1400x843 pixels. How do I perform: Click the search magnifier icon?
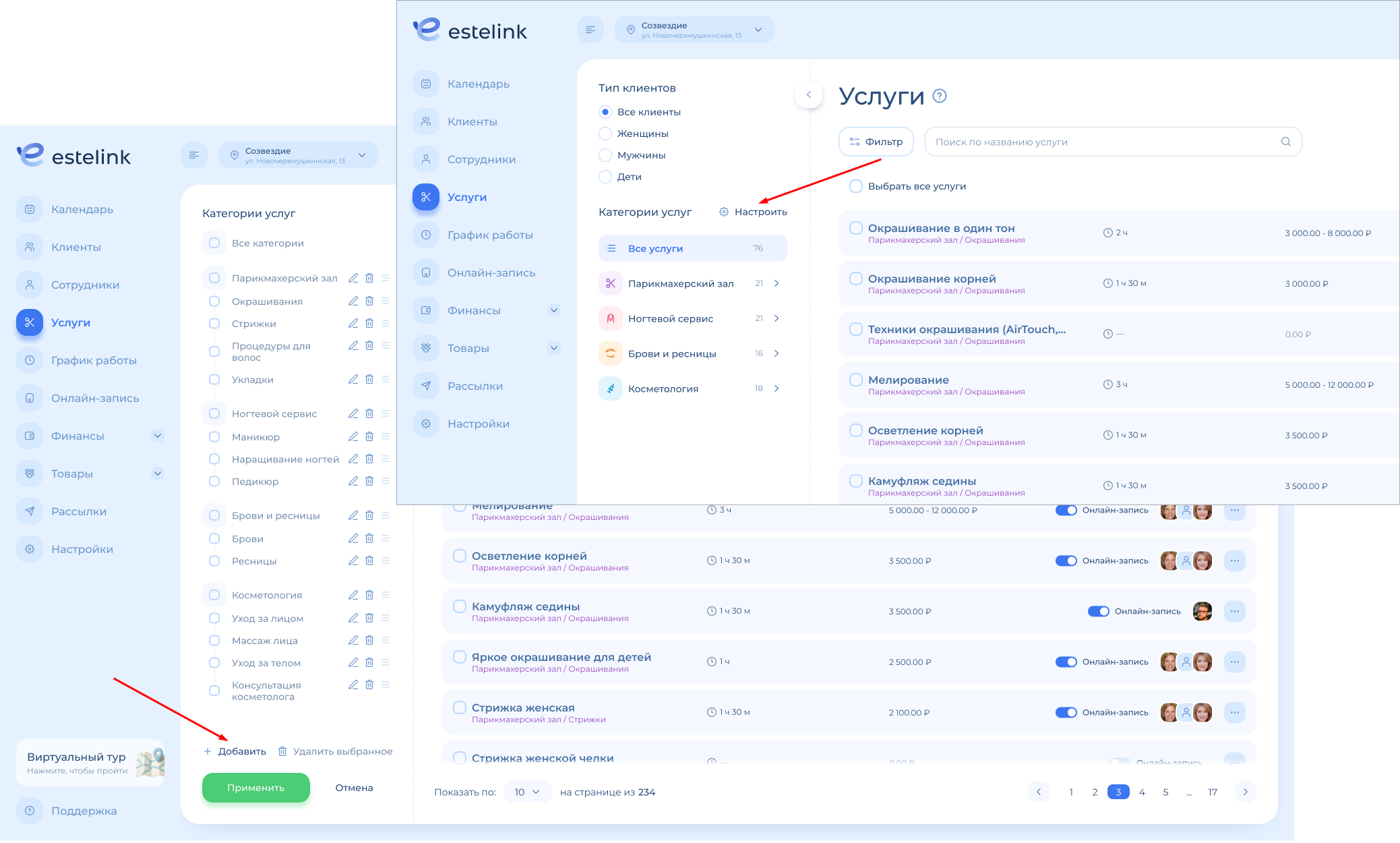coord(1285,142)
